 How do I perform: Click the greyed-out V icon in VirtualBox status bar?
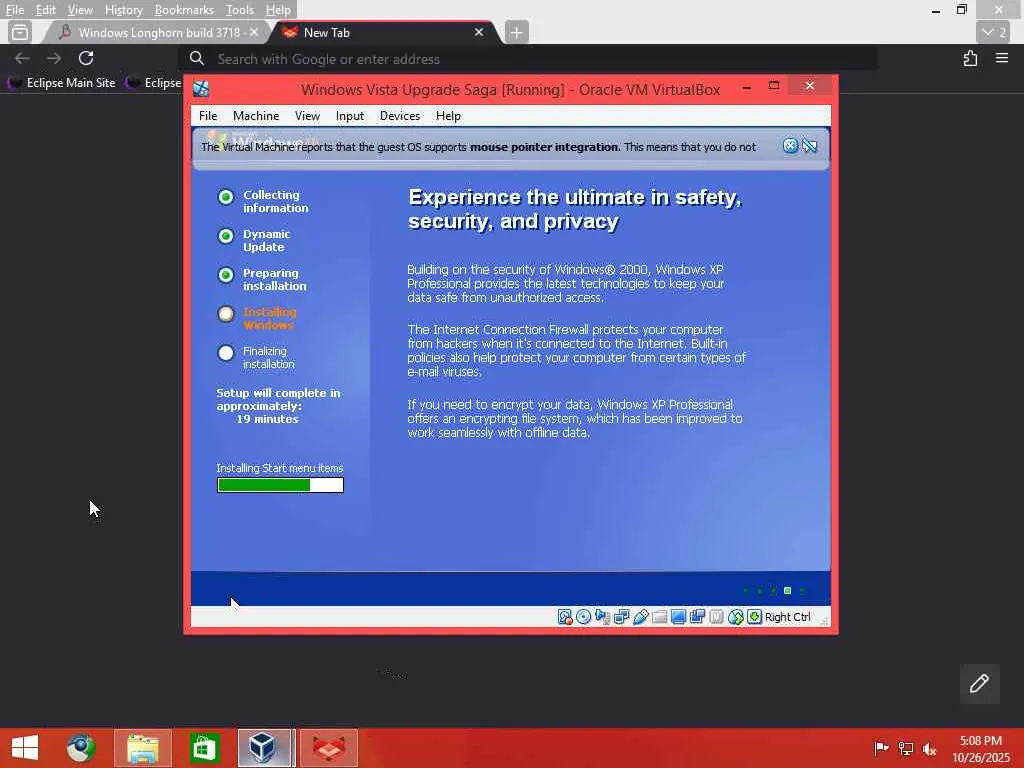[716, 617]
